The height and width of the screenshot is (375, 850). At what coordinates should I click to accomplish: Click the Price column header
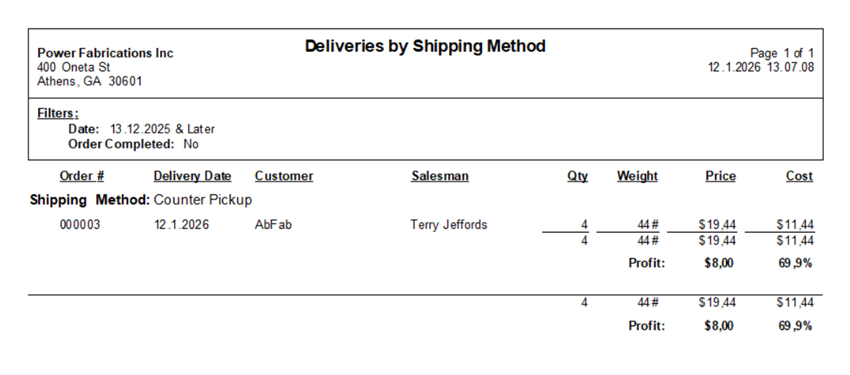tap(720, 176)
